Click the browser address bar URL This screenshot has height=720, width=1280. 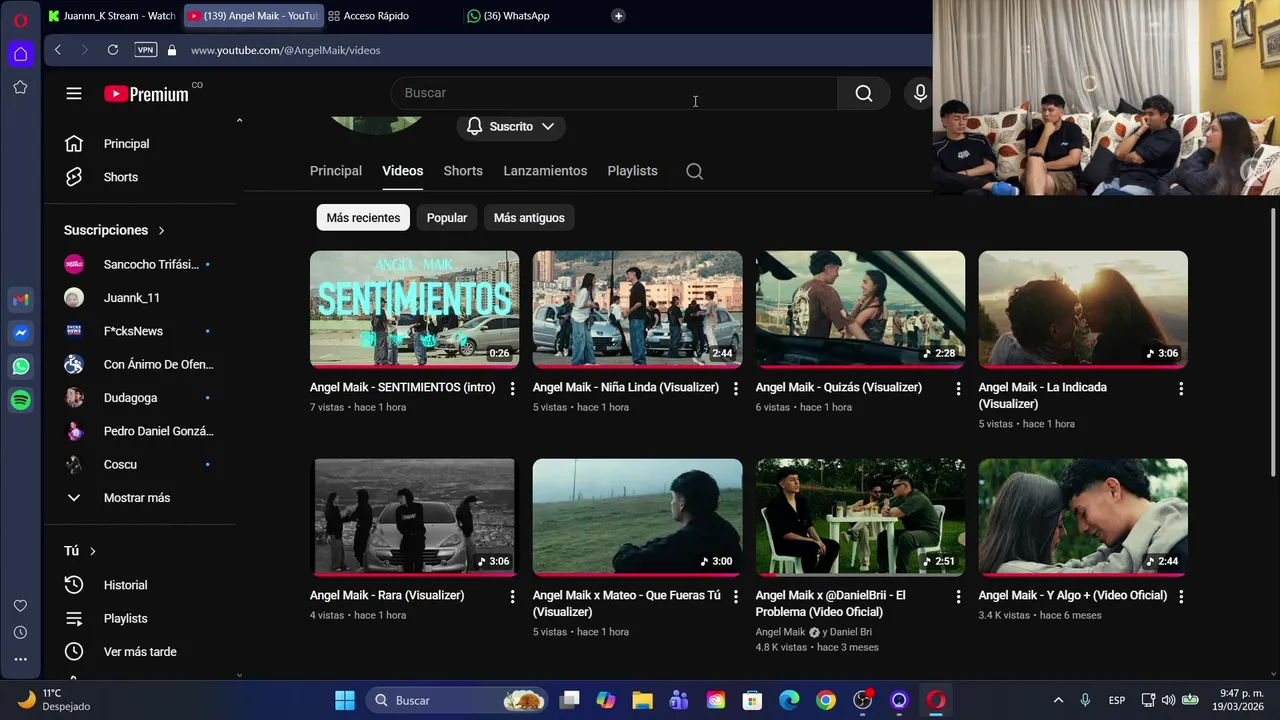(x=285, y=50)
